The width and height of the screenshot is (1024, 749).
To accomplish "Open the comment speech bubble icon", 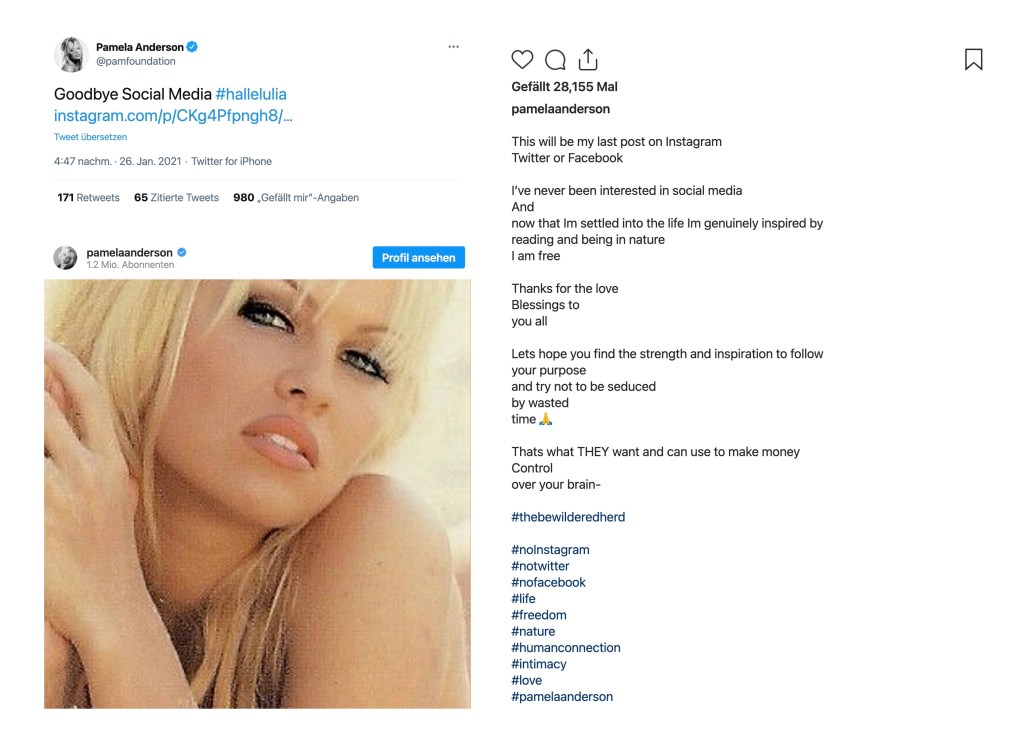I will 555,60.
